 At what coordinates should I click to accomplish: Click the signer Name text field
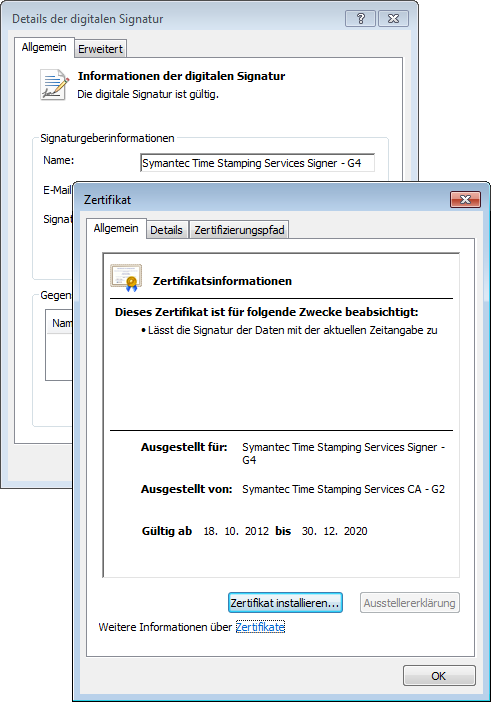click(257, 163)
